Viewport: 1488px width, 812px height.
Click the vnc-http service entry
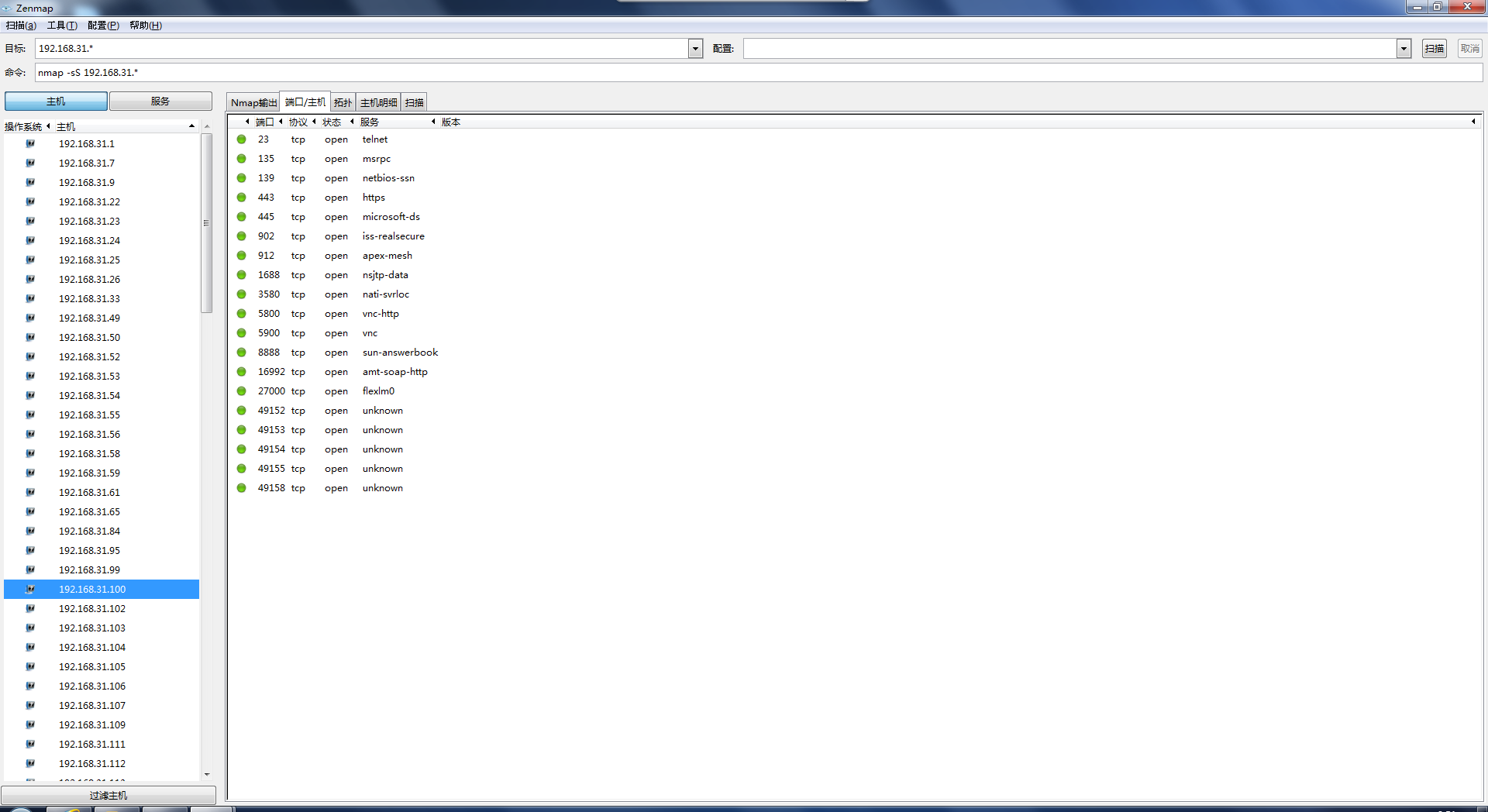pos(381,314)
